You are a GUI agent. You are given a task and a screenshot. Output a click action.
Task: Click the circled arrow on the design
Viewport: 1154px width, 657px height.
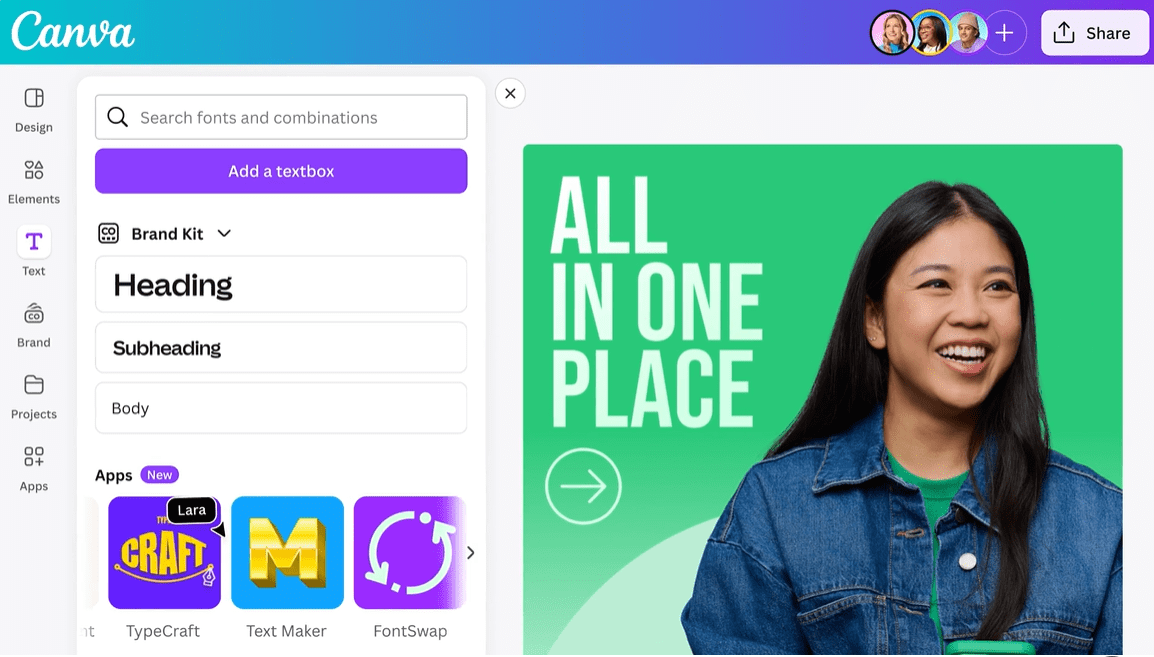coord(583,486)
